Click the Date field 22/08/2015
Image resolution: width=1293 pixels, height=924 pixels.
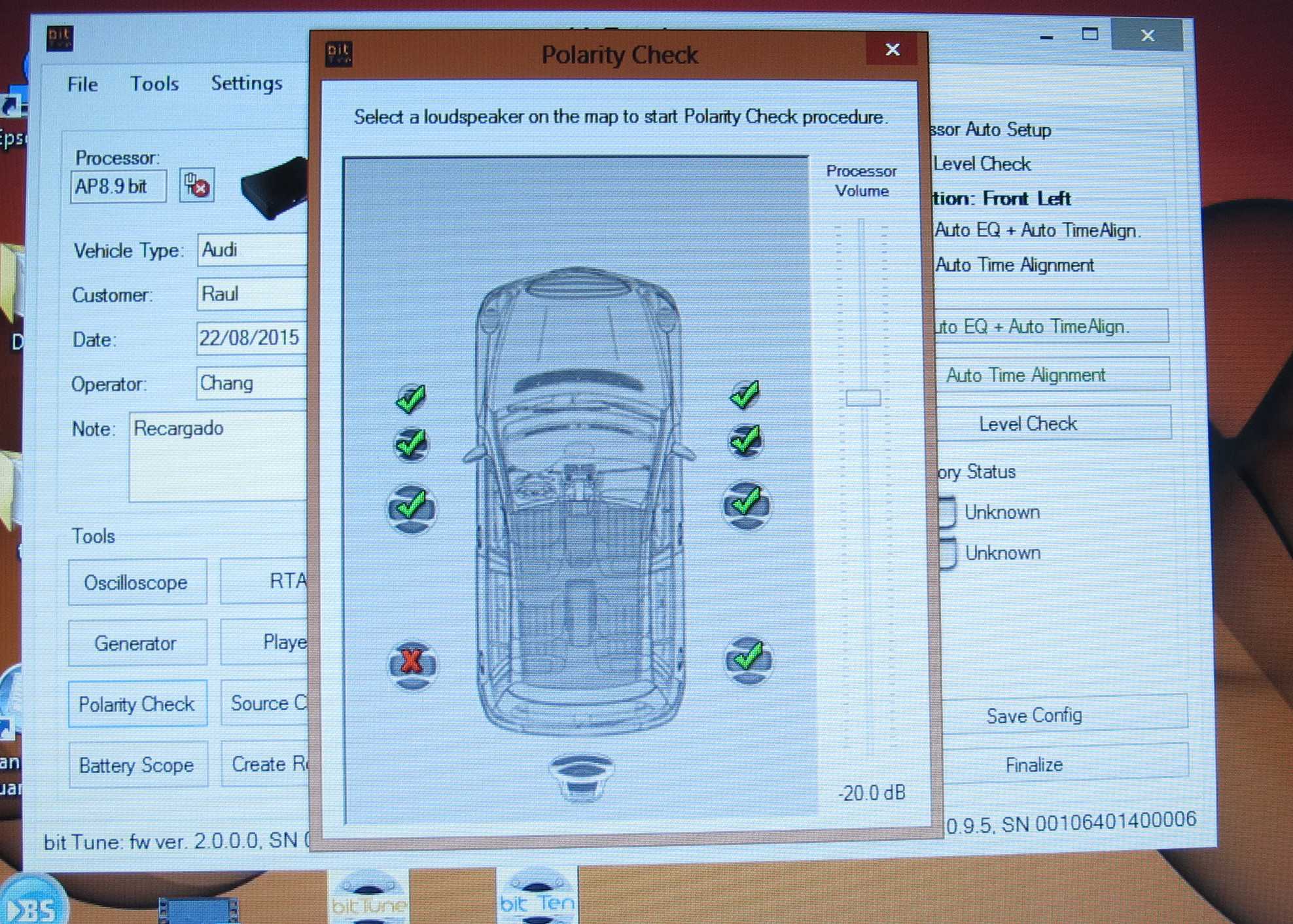pyautogui.click(x=253, y=338)
